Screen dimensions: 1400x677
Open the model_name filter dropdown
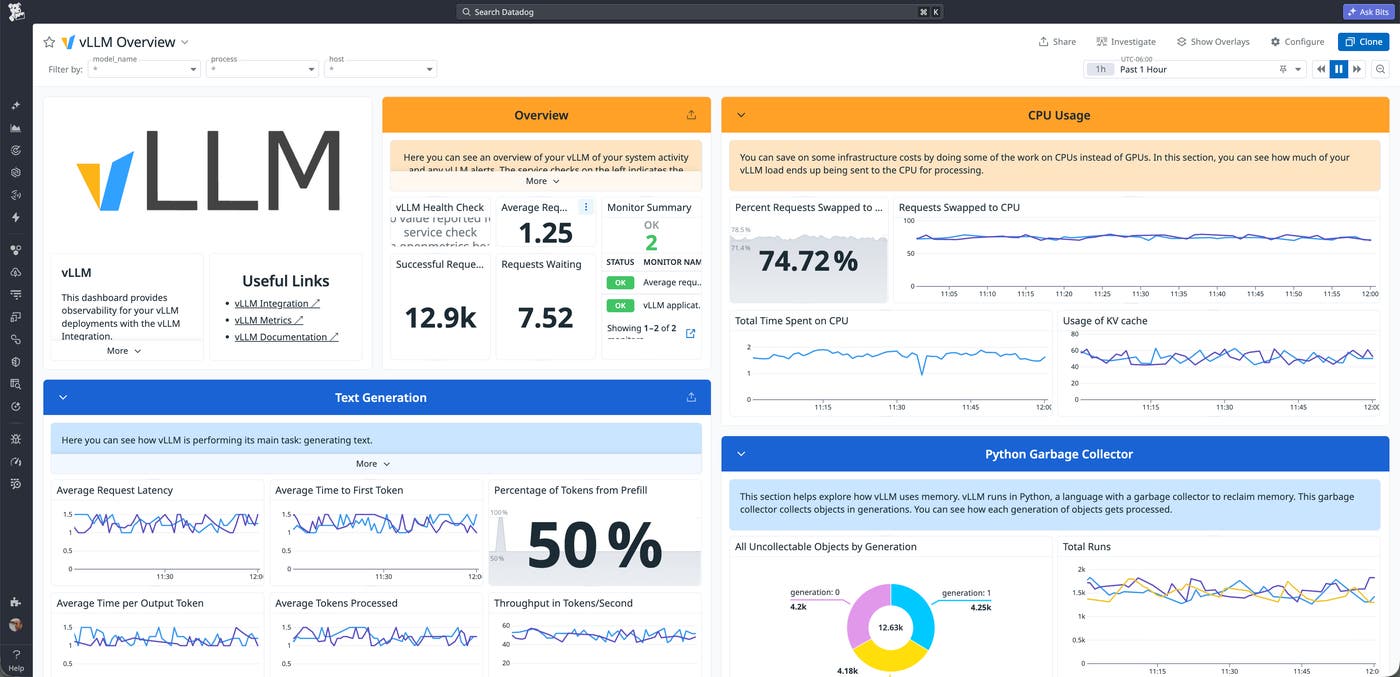coord(146,69)
